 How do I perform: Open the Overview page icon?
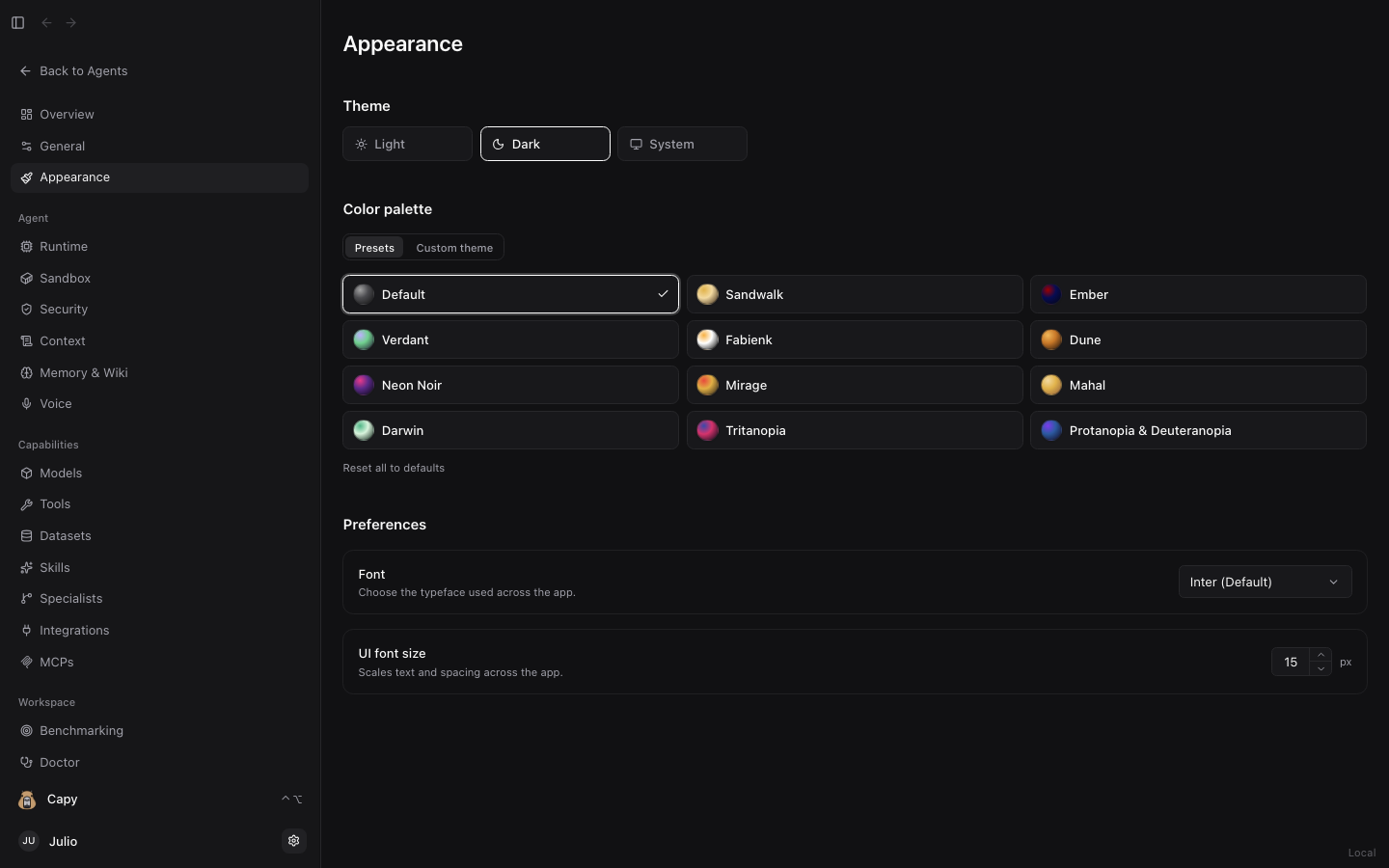(x=26, y=115)
